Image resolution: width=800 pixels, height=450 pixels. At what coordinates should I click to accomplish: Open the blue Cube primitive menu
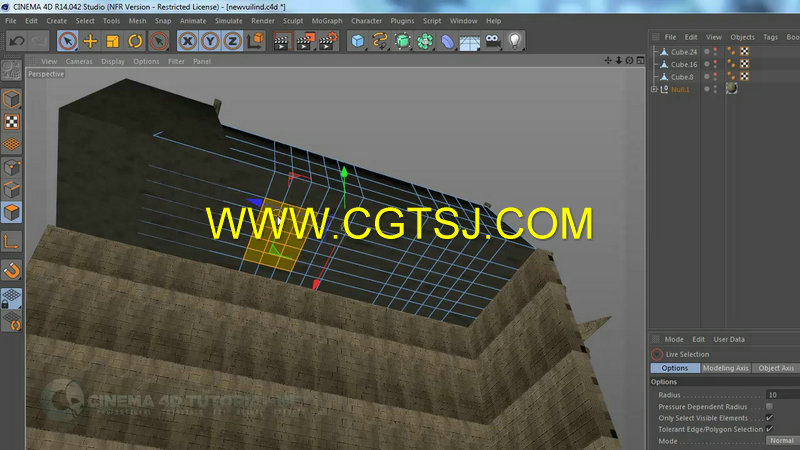pos(358,41)
